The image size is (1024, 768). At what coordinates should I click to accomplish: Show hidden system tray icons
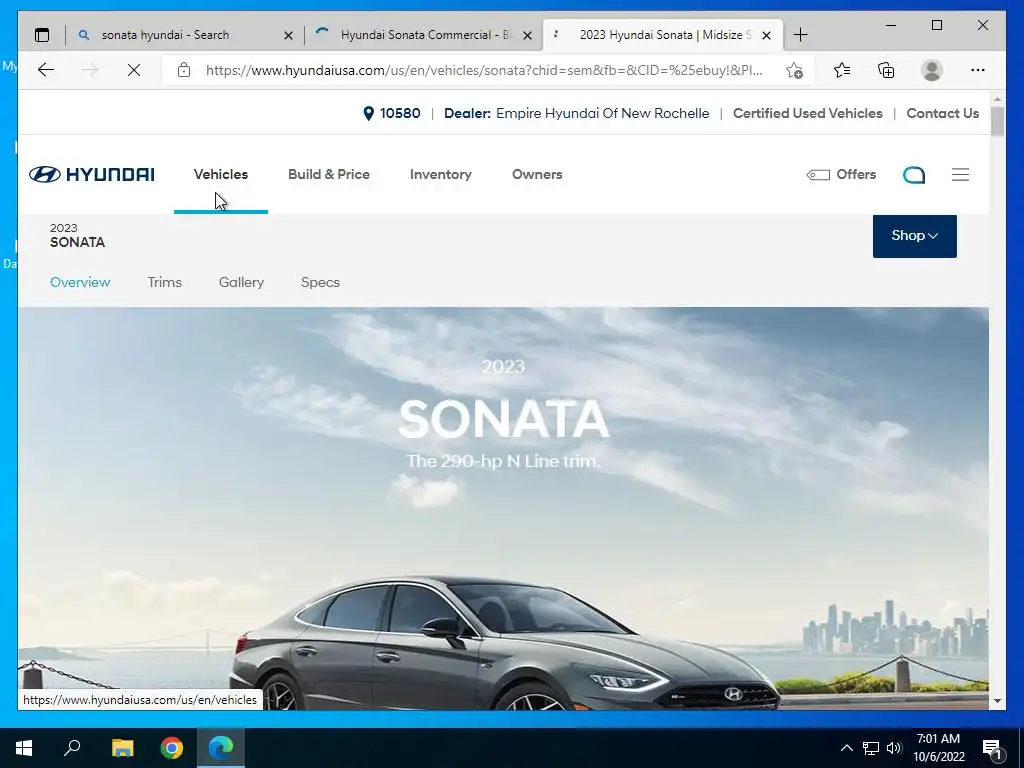[x=846, y=748]
